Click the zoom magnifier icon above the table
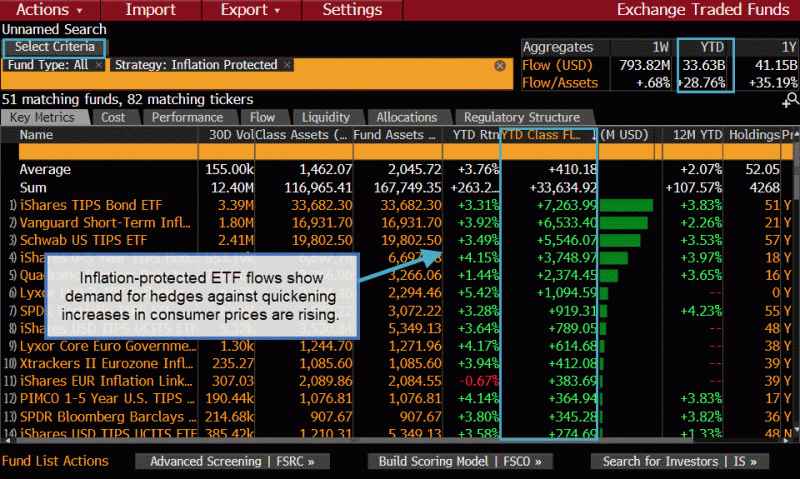 [x=791, y=100]
